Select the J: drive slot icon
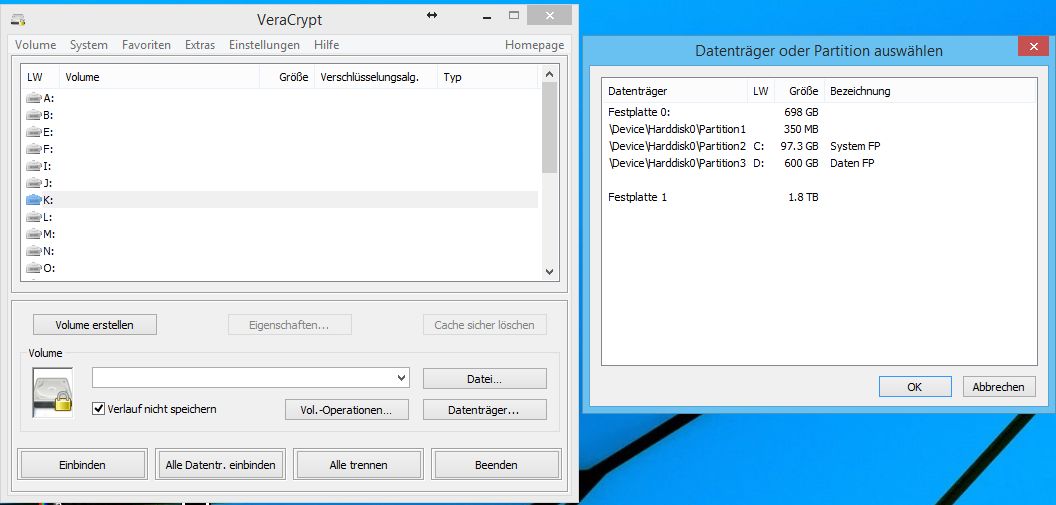The height and width of the screenshot is (505, 1056). (34, 183)
